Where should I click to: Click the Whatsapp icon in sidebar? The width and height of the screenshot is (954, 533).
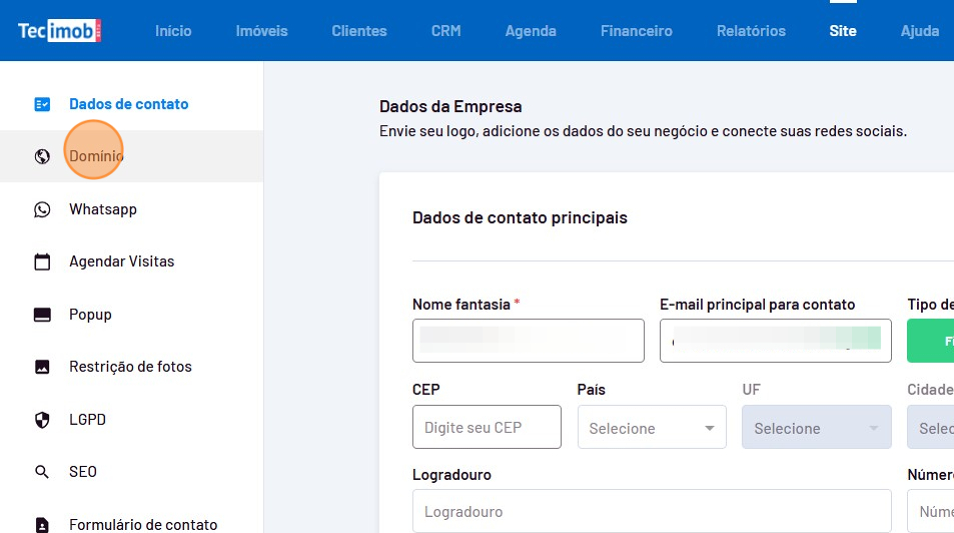pyautogui.click(x=42, y=209)
